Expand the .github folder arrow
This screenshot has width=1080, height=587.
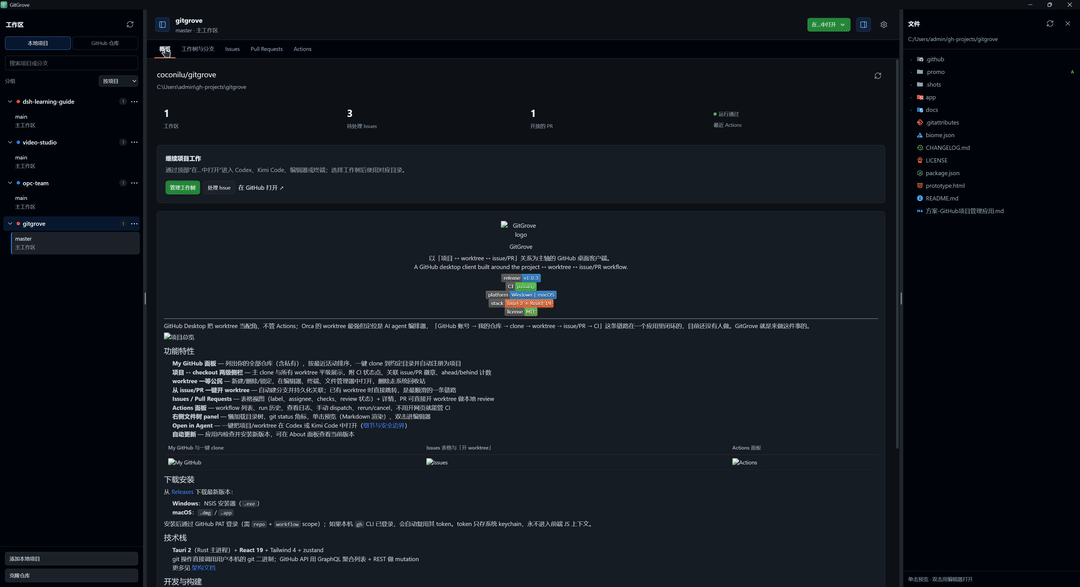(911, 59)
